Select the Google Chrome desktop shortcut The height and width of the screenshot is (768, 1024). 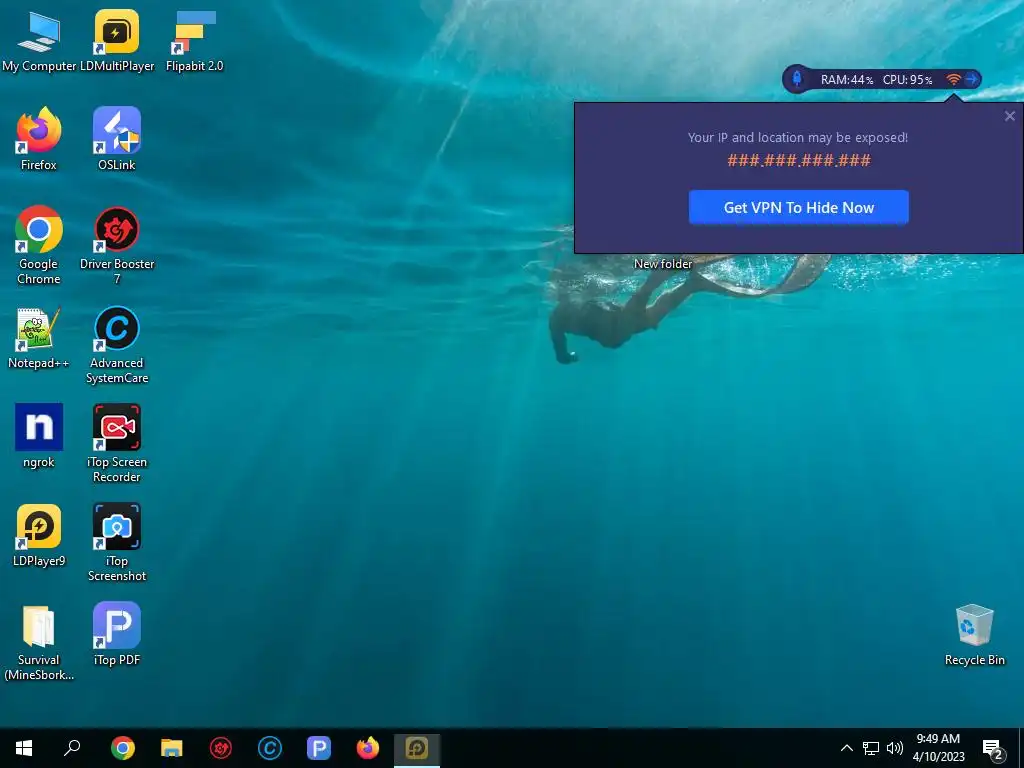(39, 246)
